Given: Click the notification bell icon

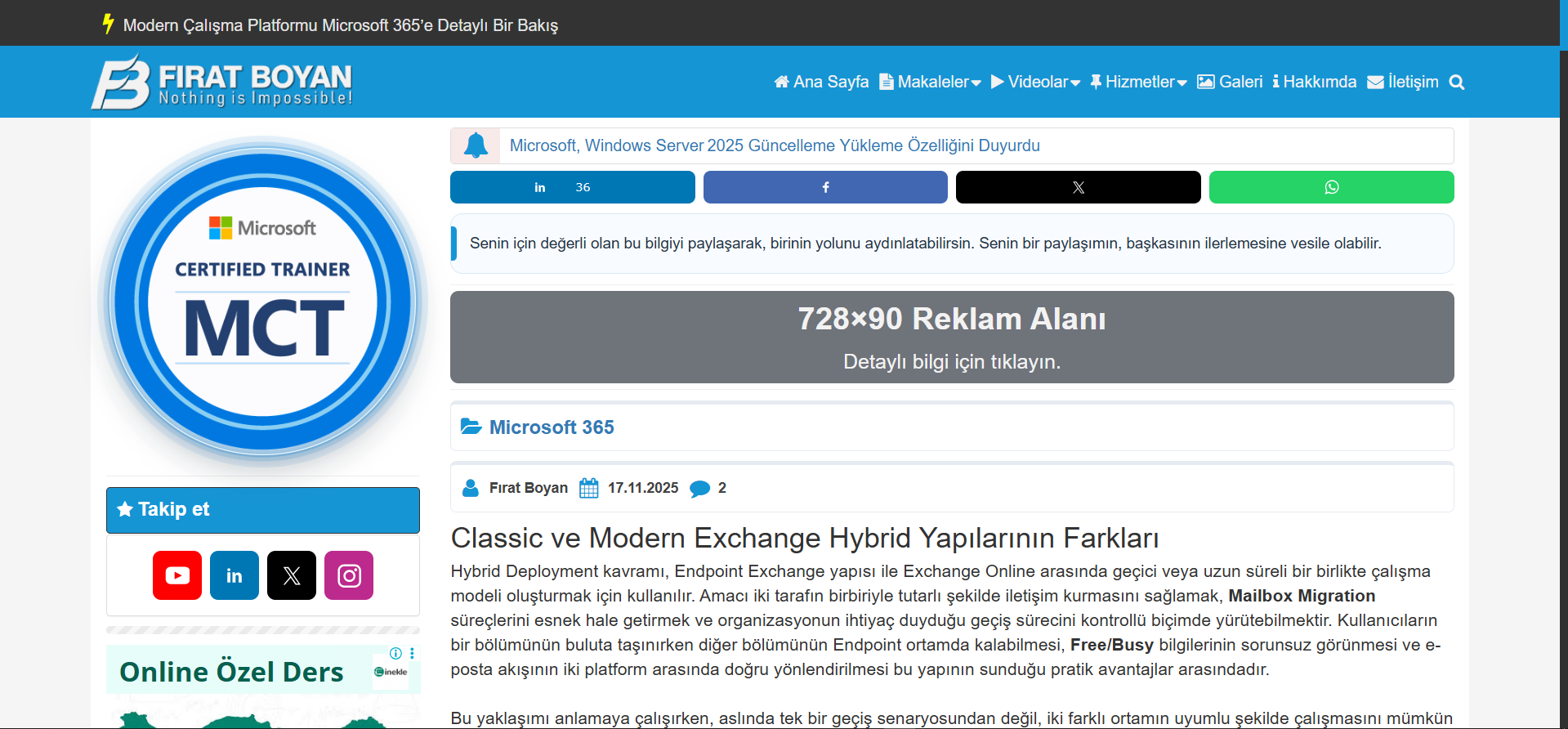Looking at the screenshot, I should tap(476, 145).
